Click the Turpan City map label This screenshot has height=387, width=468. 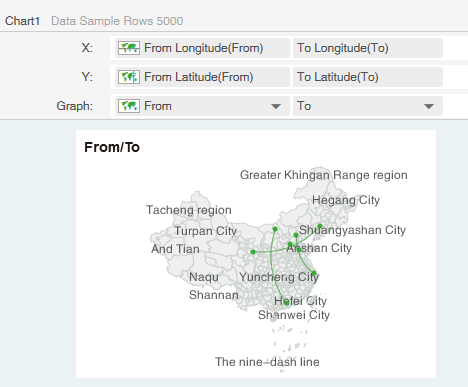tap(205, 231)
